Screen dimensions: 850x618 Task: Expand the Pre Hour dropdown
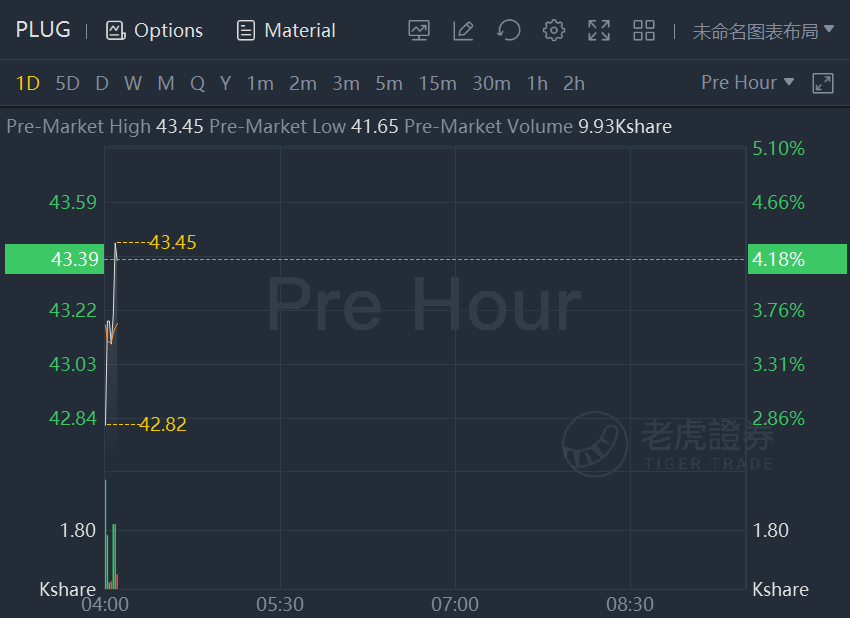747,82
